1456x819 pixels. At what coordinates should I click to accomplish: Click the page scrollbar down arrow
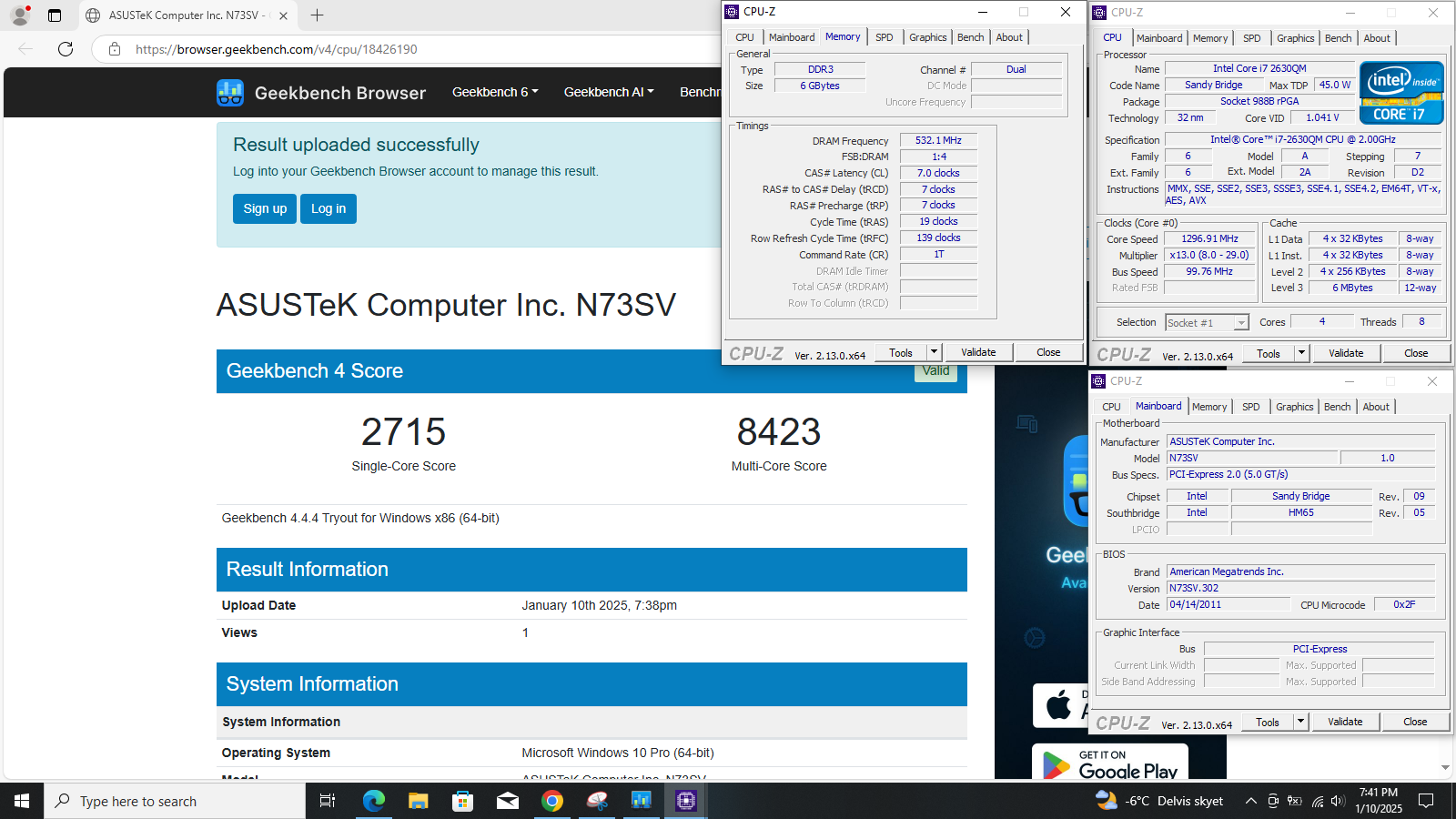point(1445,768)
